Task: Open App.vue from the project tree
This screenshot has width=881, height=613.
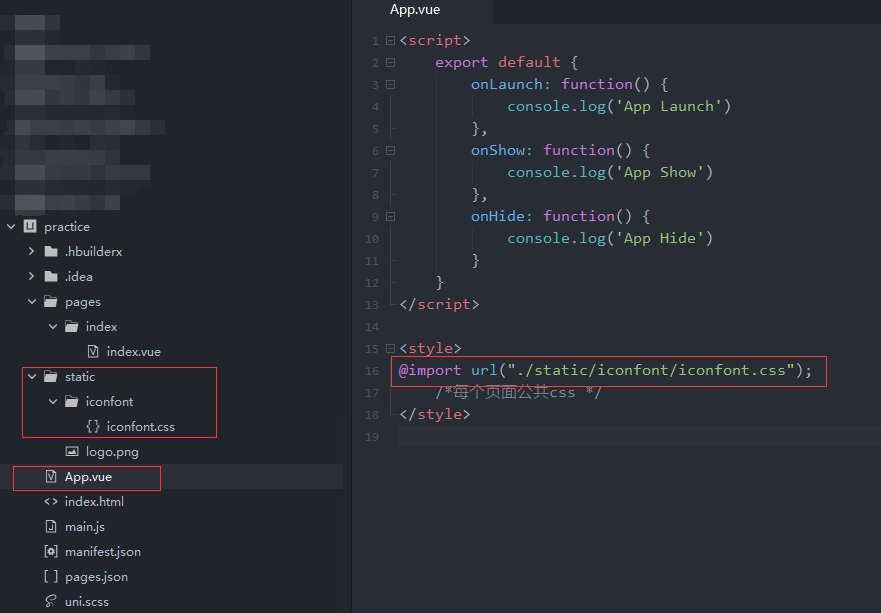Action: (88, 476)
